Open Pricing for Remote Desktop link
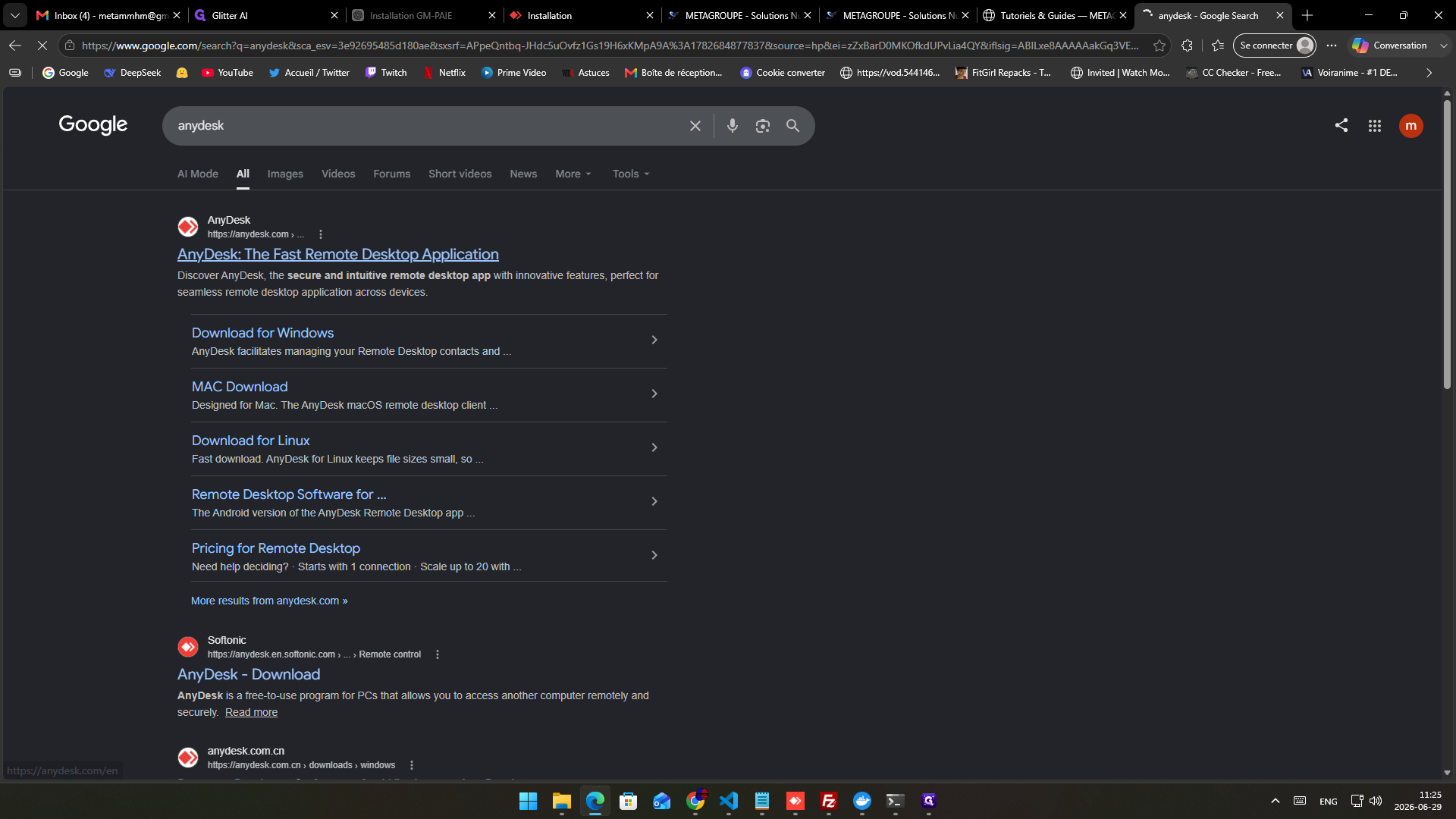Image resolution: width=1456 pixels, height=819 pixels. [x=276, y=548]
